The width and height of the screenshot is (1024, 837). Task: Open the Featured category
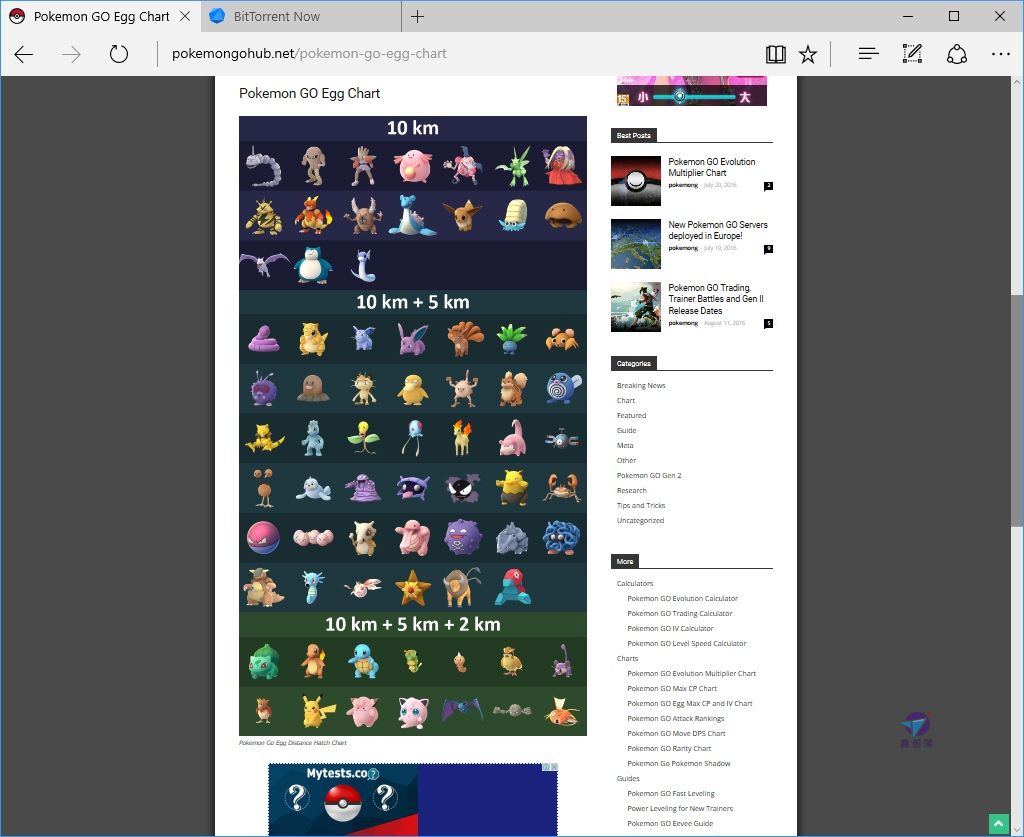(x=632, y=415)
